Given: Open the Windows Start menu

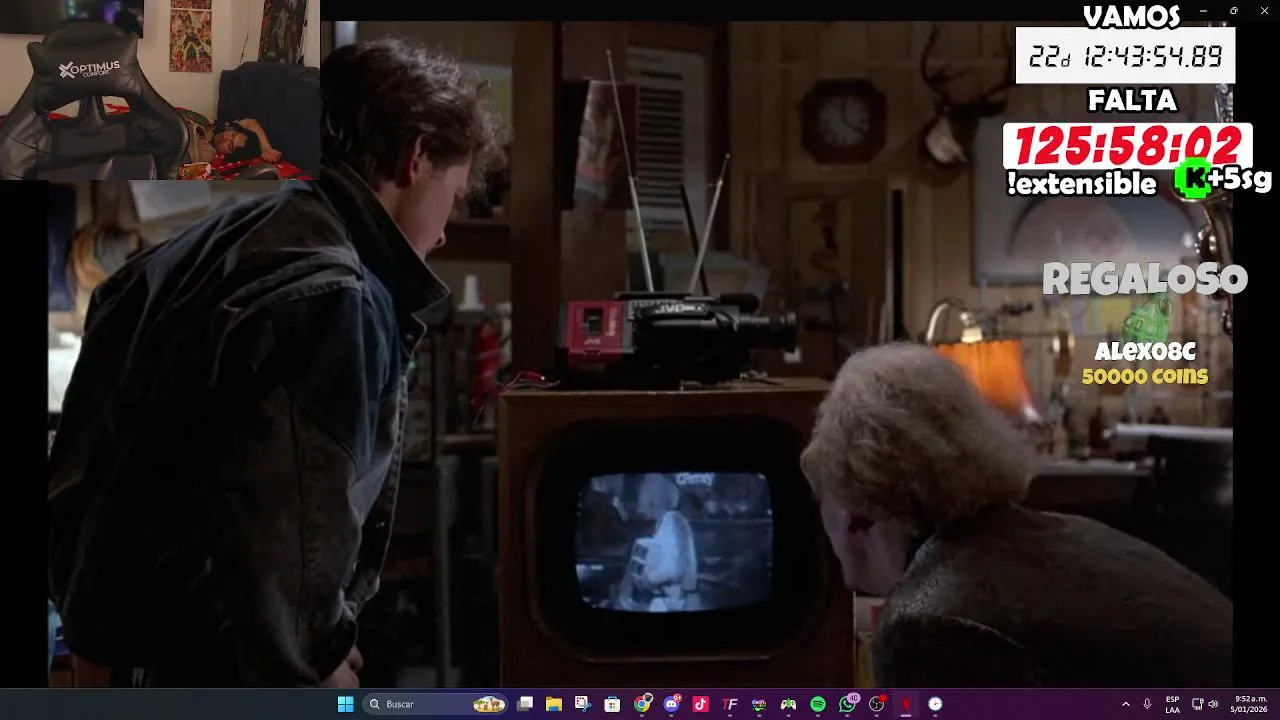Looking at the screenshot, I should pyautogui.click(x=345, y=704).
